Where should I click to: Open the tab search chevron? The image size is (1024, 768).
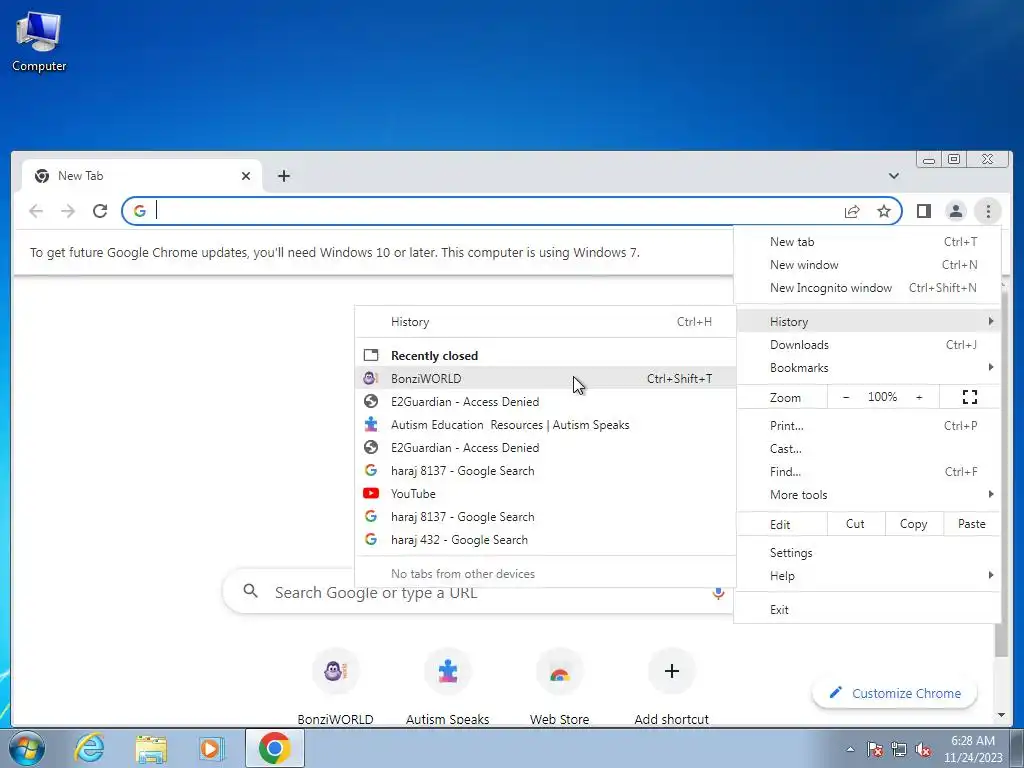click(893, 176)
